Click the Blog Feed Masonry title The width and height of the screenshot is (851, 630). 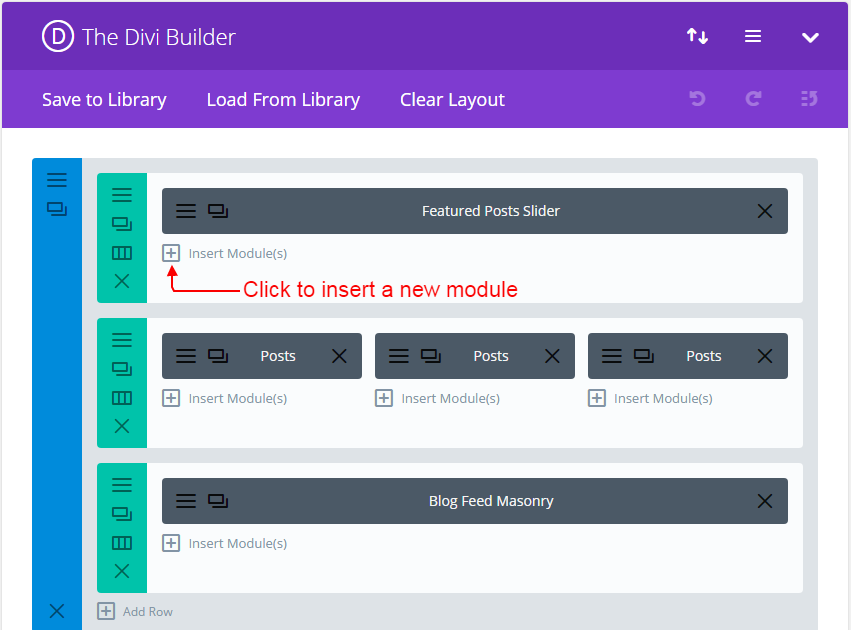pos(491,501)
